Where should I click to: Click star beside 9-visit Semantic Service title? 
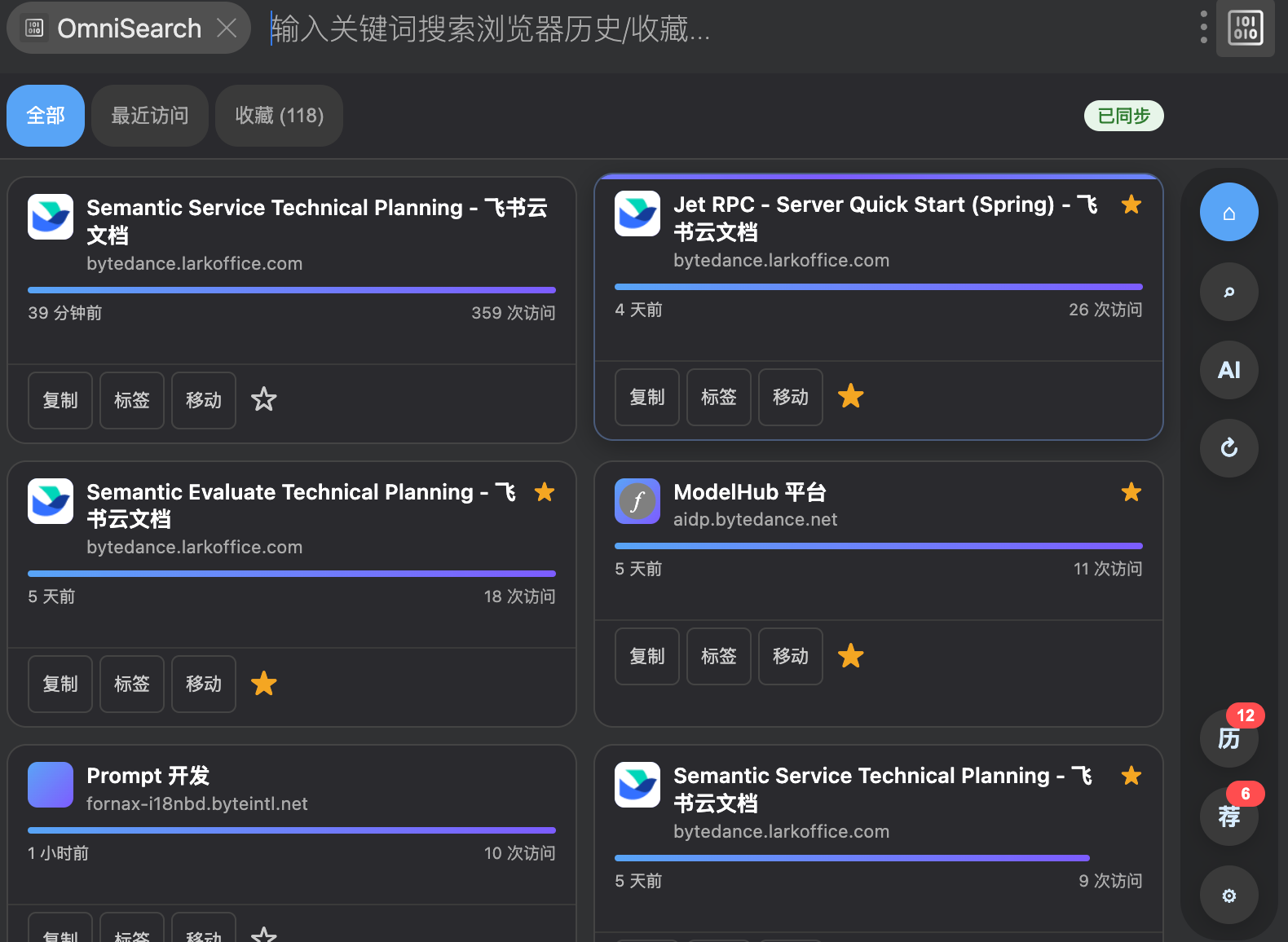(1131, 776)
